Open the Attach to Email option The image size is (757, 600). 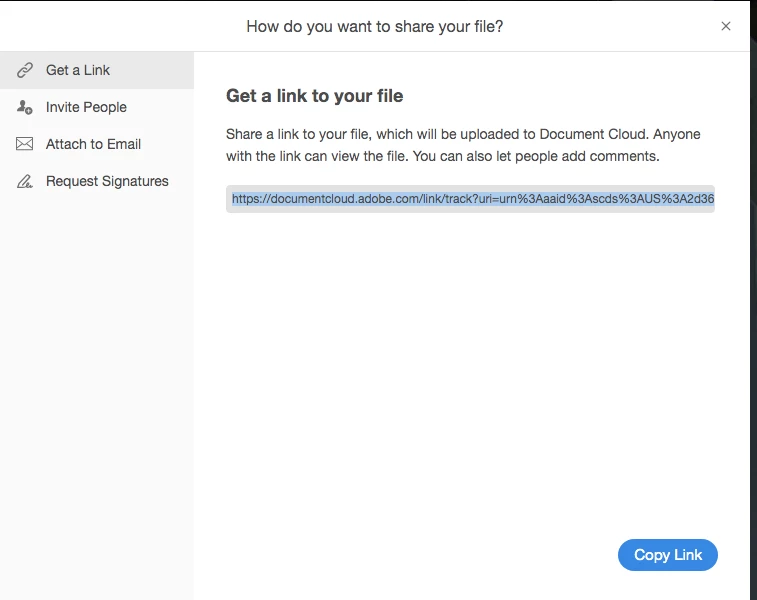(97, 144)
